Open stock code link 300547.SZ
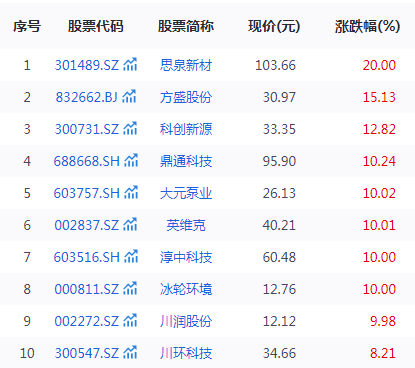 point(87,353)
